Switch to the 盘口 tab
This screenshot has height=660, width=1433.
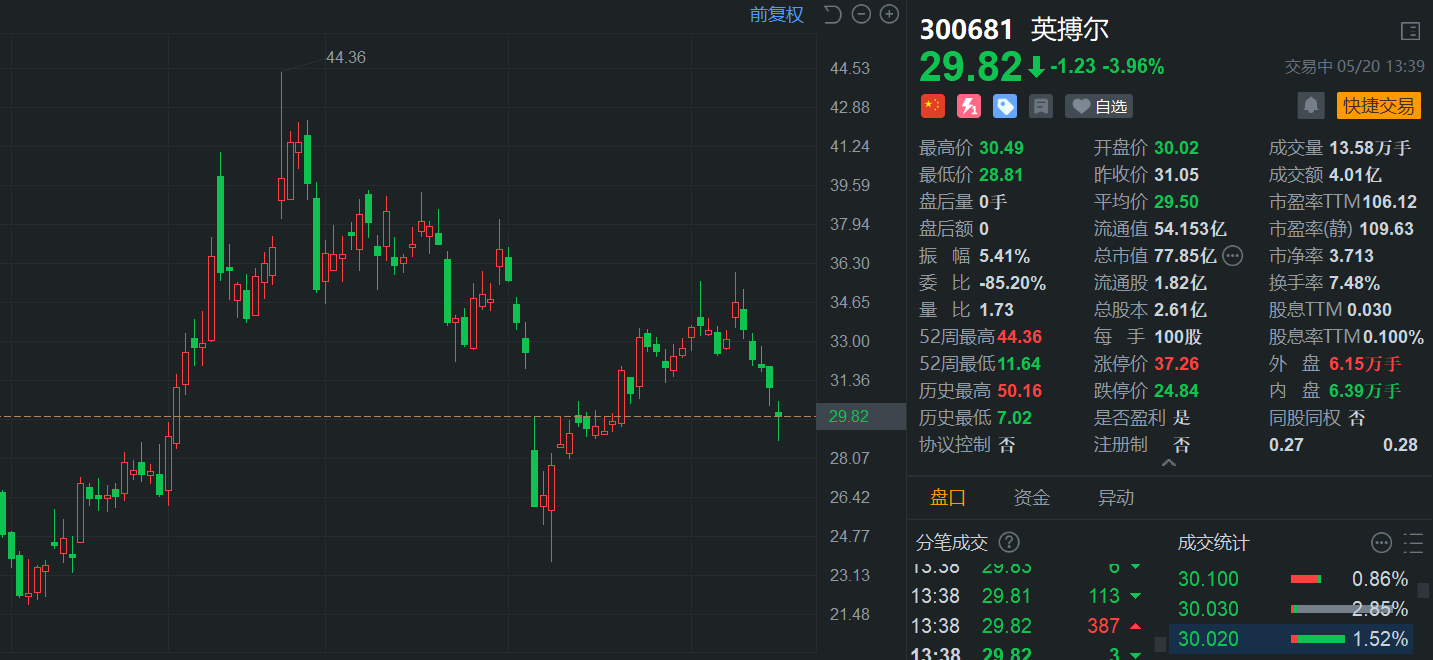[948, 497]
